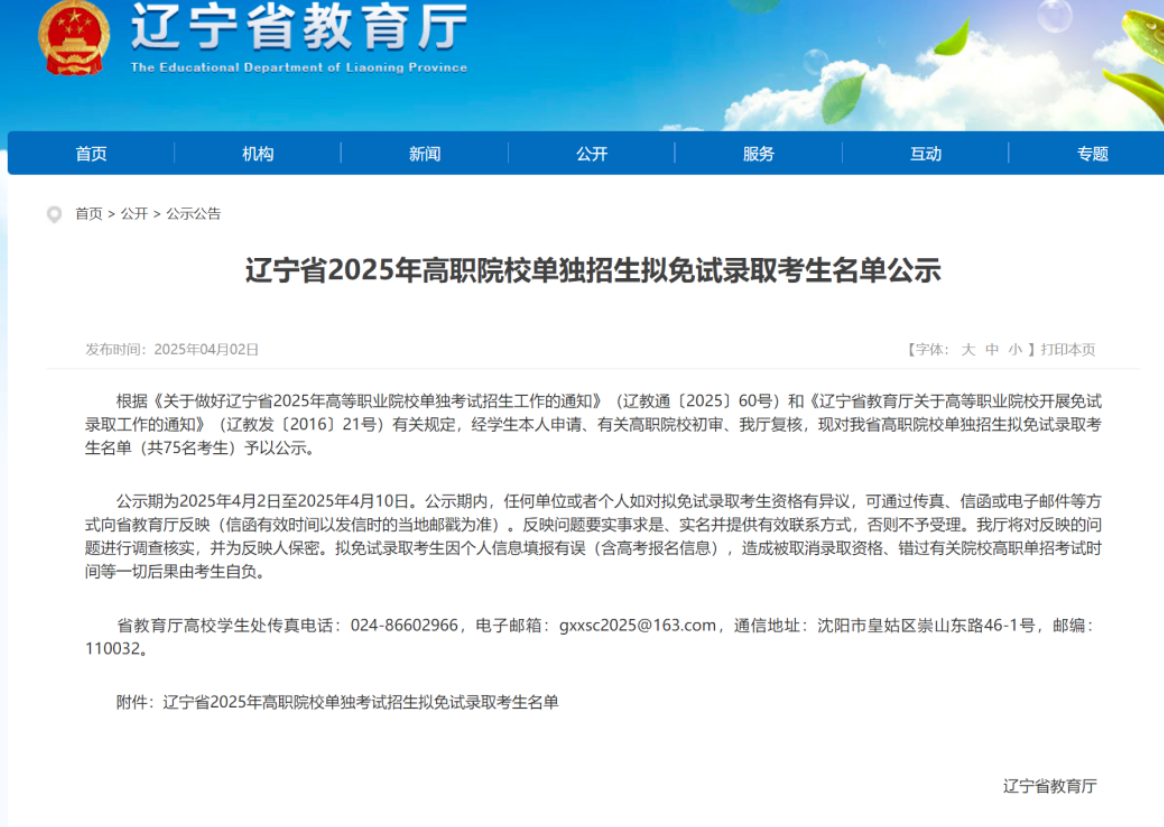Click the 公开 breadcrumb link
The height and width of the screenshot is (827, 1164).
[x=134, y=214]
